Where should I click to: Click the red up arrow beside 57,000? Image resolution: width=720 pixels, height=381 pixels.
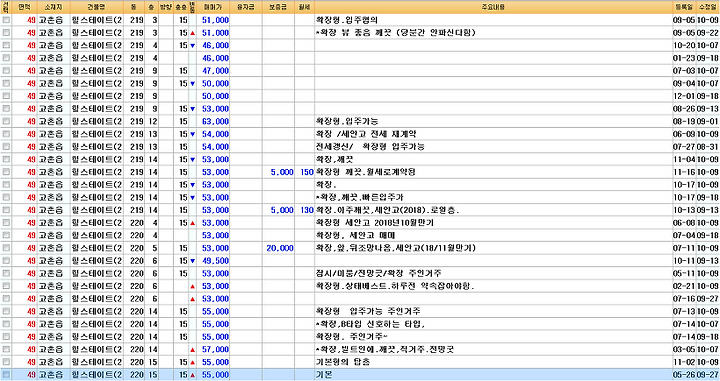pyautogui.click(x=192, y=349)
